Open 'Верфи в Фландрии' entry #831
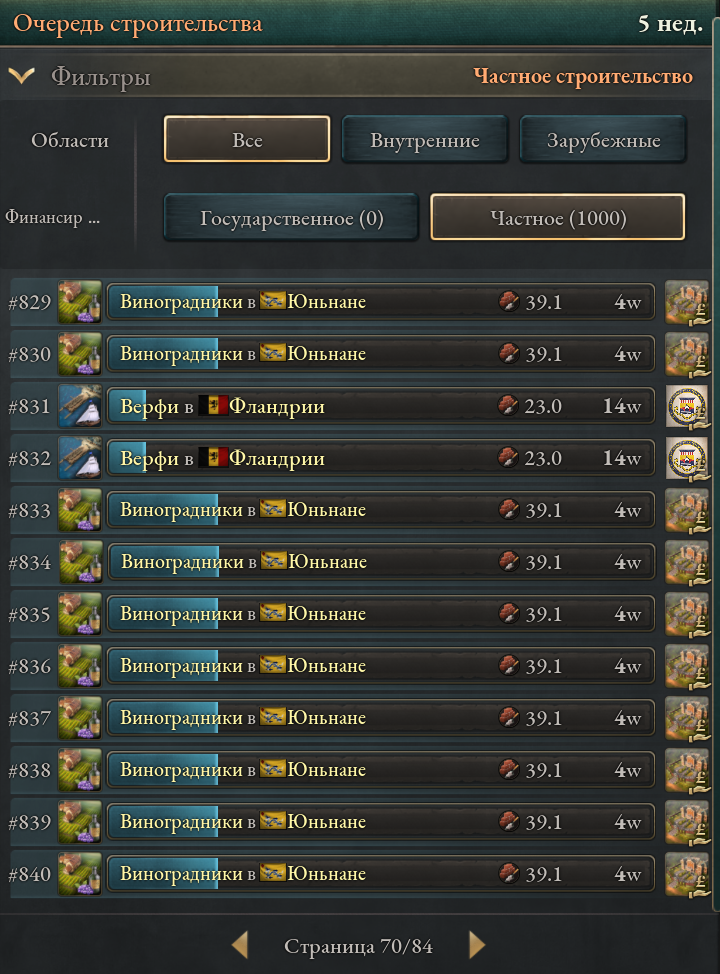Image resolution: width=720 pixels, height=974 pixels. tap(381, 406)
